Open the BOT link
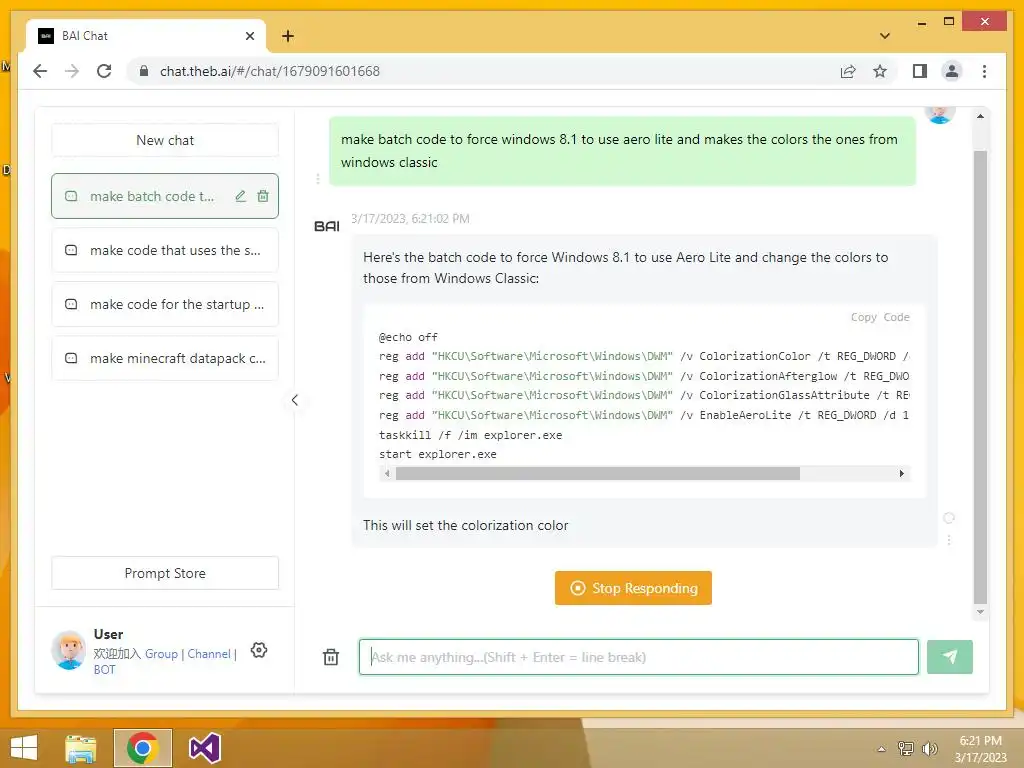Image resolution: width=1024 pixels, height=768 pixels. pyautogui.click(x=104, y=669)
